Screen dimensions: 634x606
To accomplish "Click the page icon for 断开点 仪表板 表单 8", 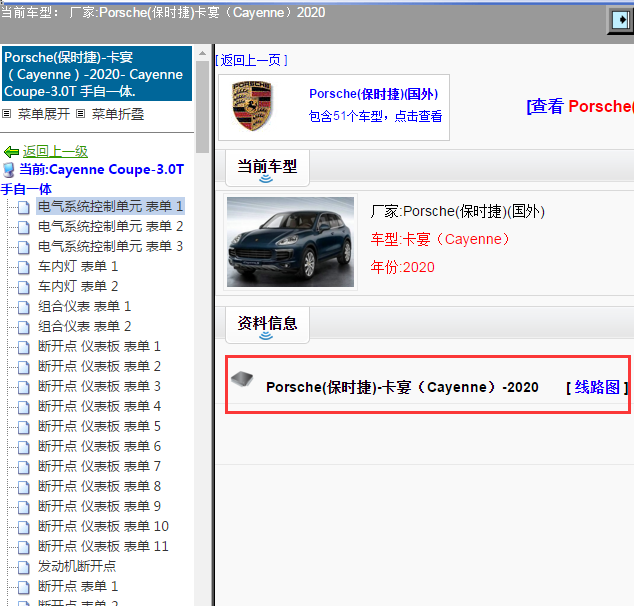I will (x=23, y=487).
